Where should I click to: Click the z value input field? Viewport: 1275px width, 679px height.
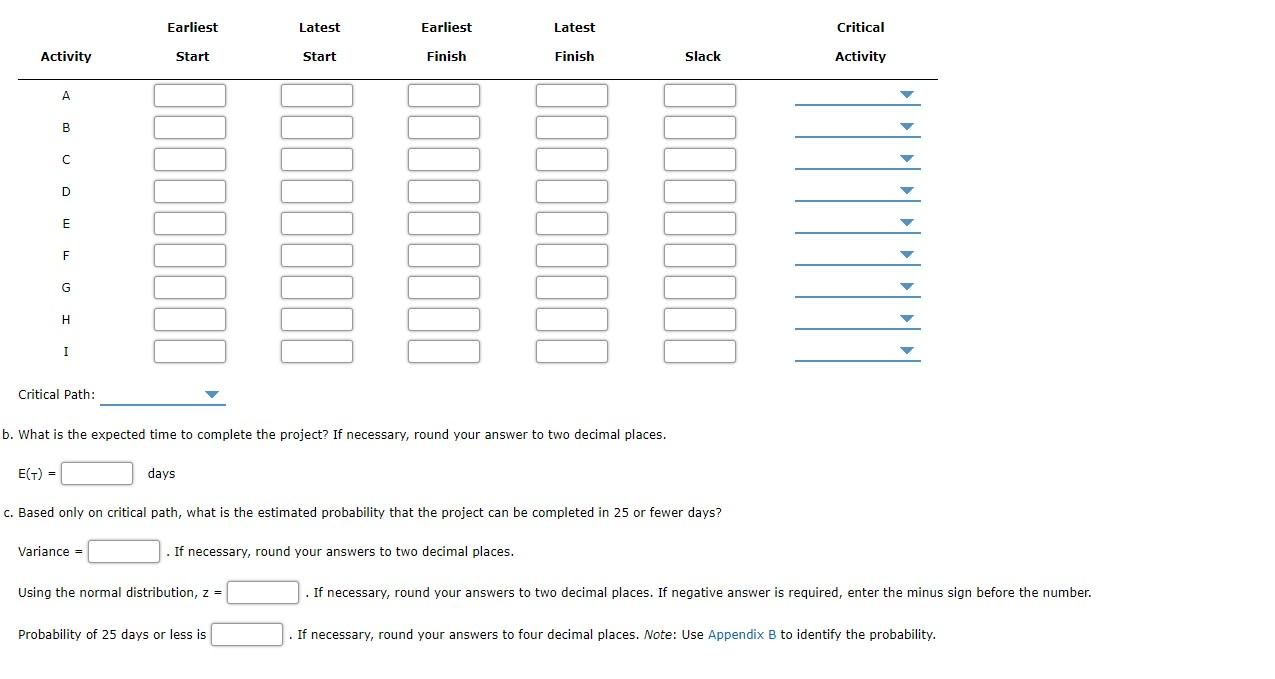[x=261, y=592]
